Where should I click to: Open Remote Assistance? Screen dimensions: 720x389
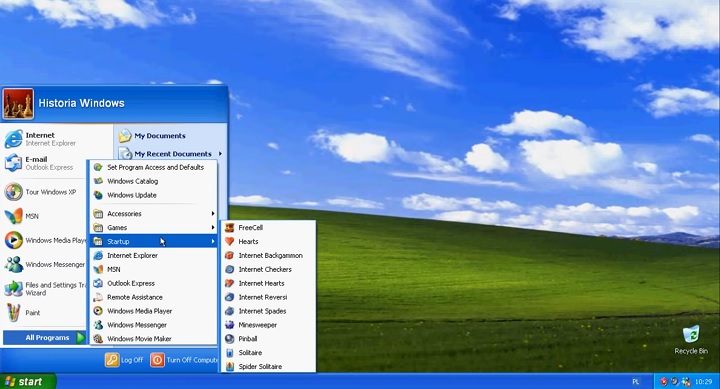click(153, 297)
